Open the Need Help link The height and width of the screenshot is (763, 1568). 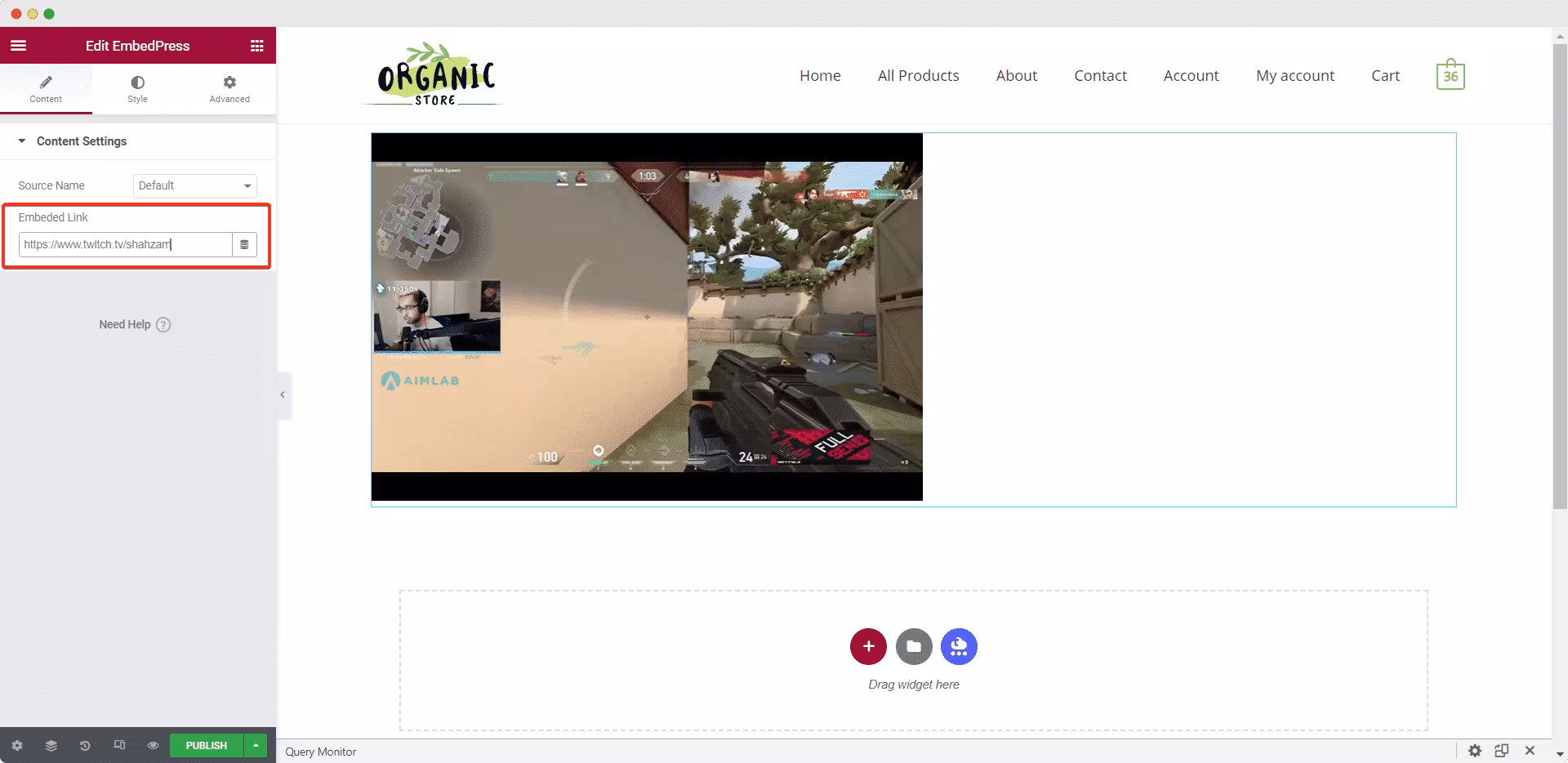135,324
